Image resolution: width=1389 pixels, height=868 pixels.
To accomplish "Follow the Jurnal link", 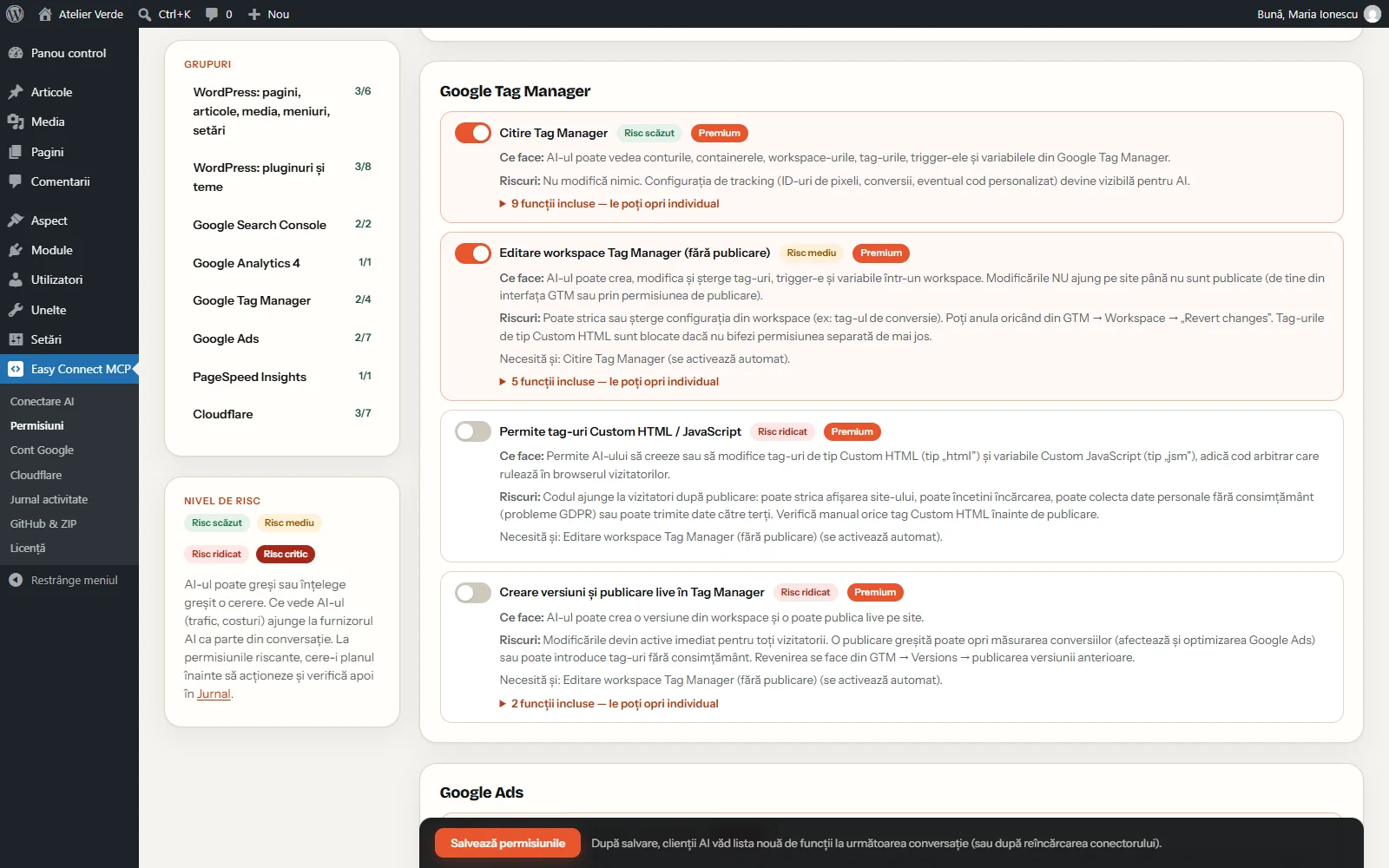I will point(214,694).
